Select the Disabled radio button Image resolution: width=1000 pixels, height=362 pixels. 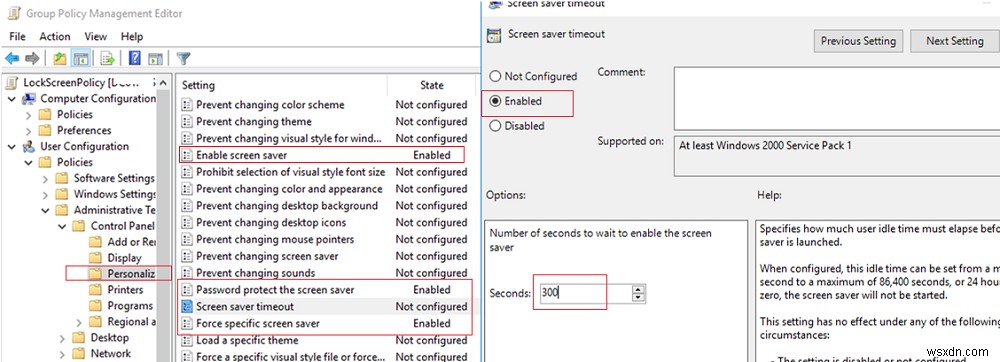coord(495,126)
